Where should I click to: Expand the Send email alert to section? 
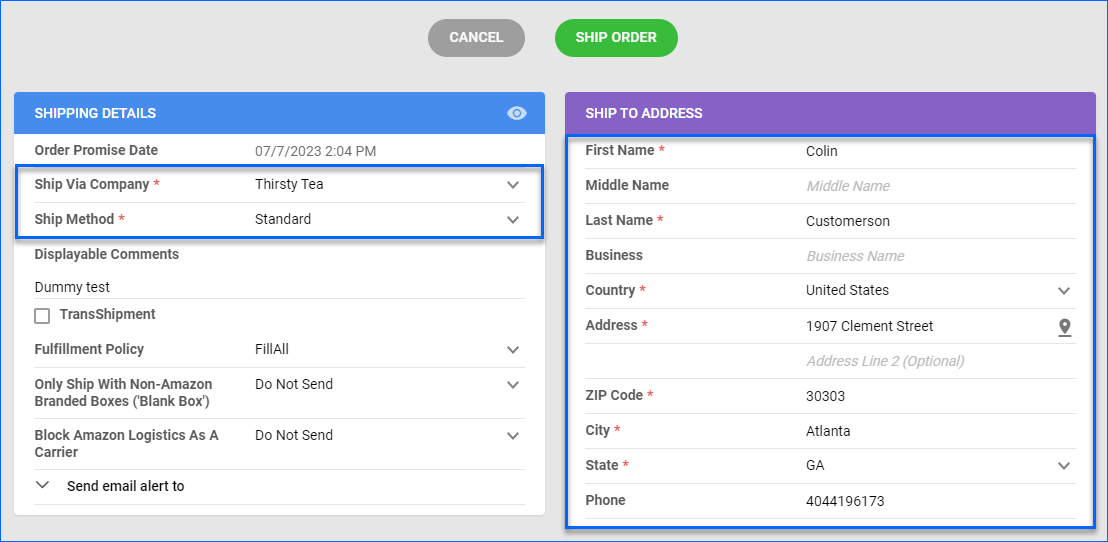tap(42, 485)
